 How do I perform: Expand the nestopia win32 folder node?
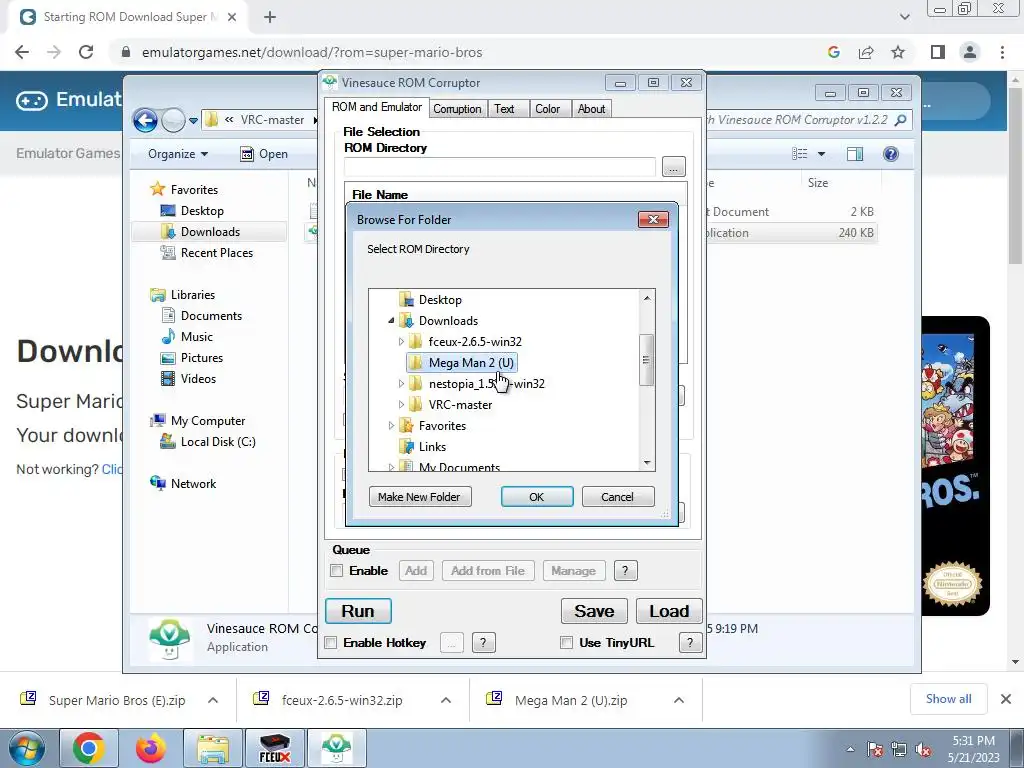click(401, 384)
